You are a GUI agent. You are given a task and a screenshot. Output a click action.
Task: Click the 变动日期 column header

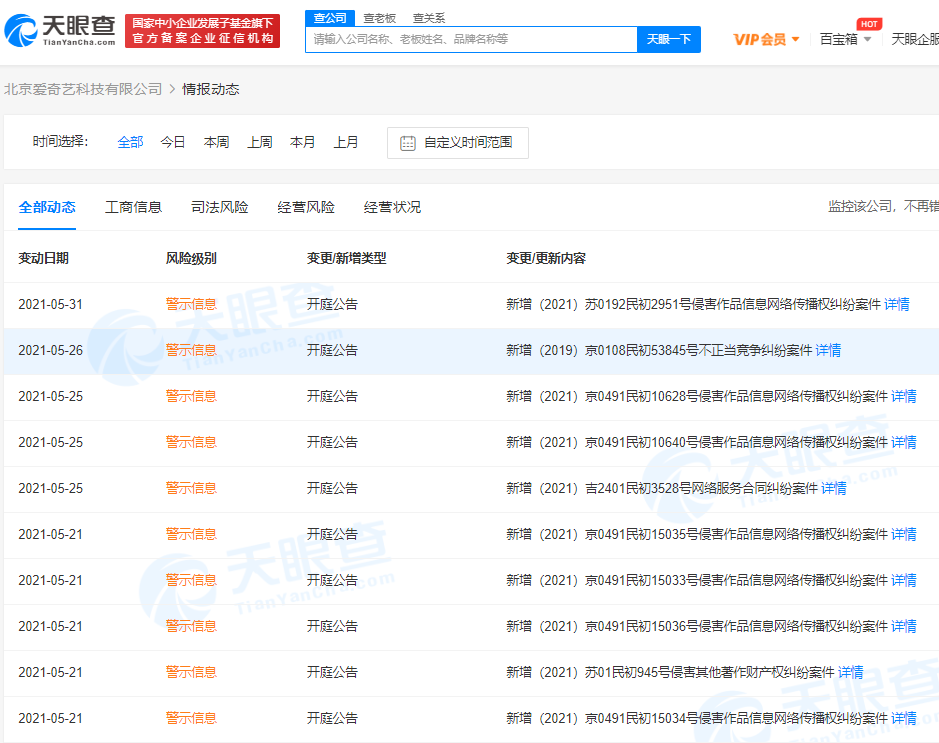(44, 259)
